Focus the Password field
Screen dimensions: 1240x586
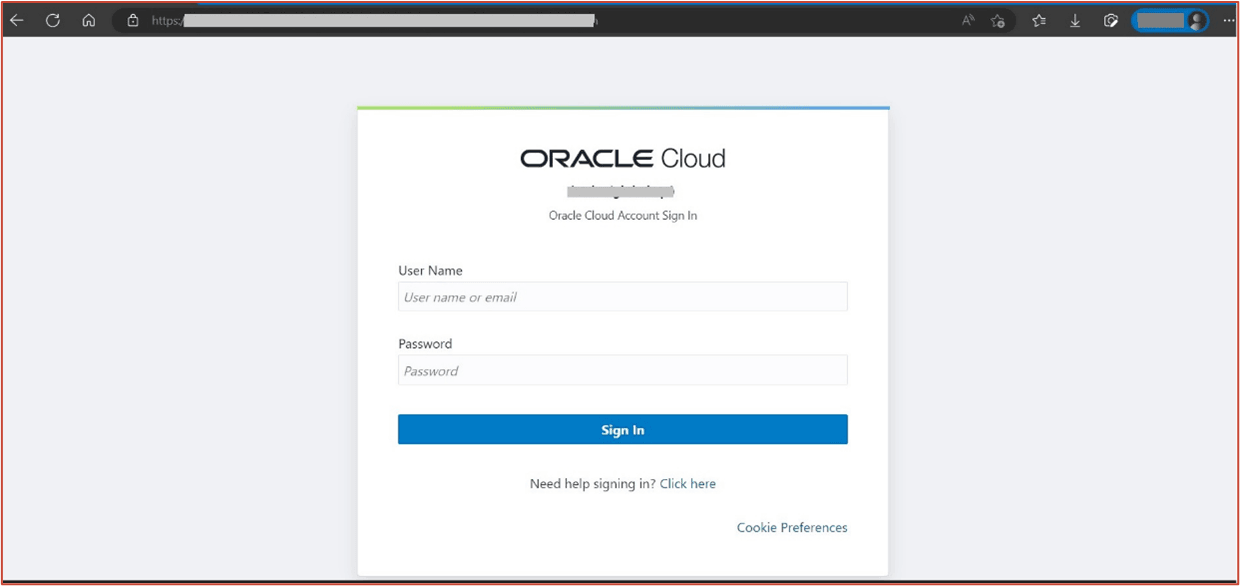[x=622, y=370]
